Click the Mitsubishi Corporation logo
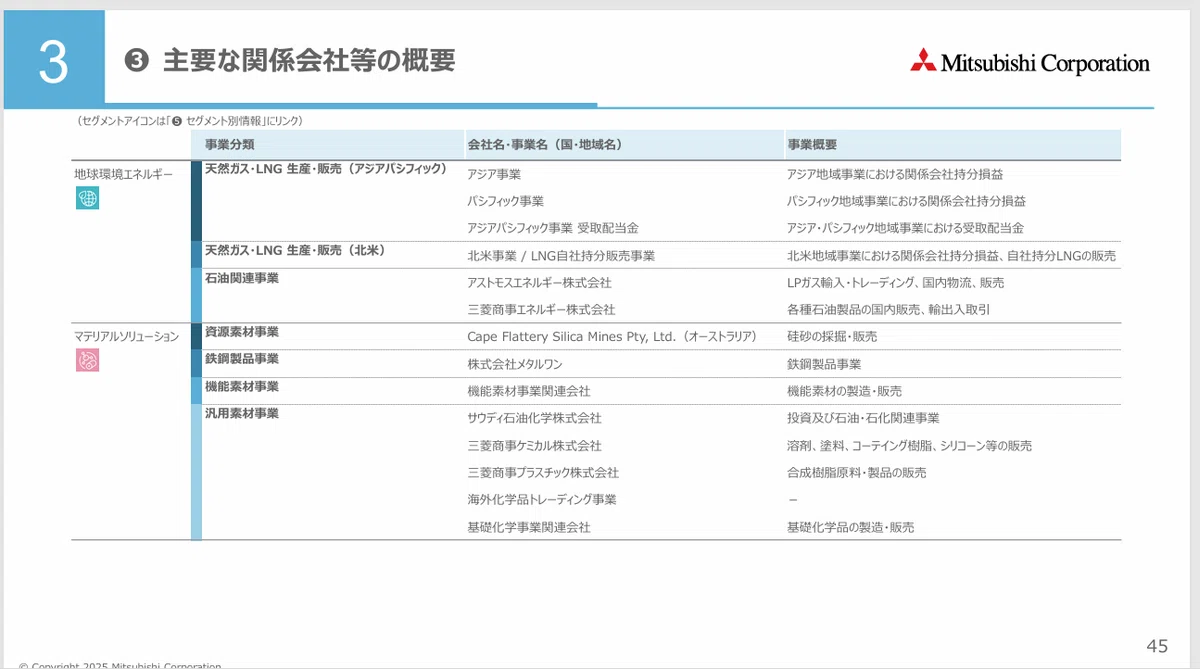The width and height of the screenshot is (1200, 669). (x=1030, y=63)
